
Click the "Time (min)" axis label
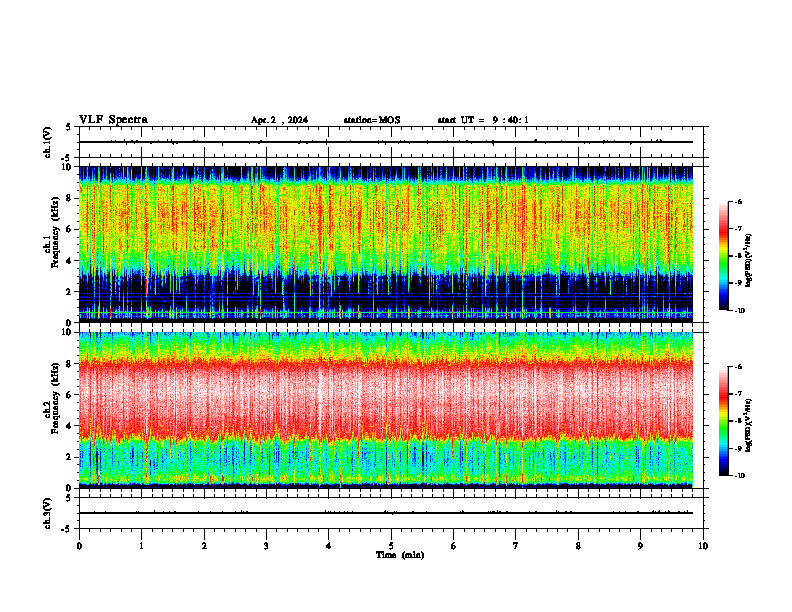pos(400,555)
